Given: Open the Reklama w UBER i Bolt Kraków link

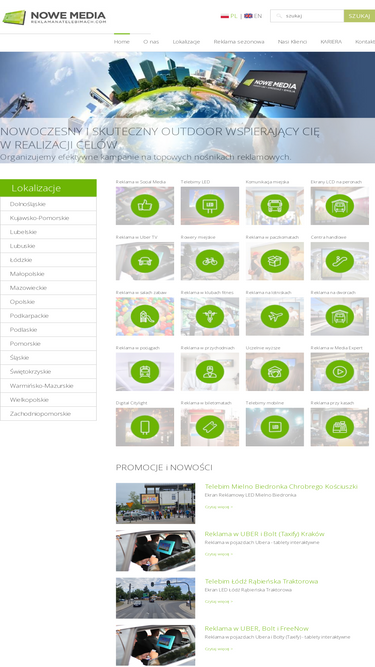Looking at the screenshot, I should pos(264,534).
